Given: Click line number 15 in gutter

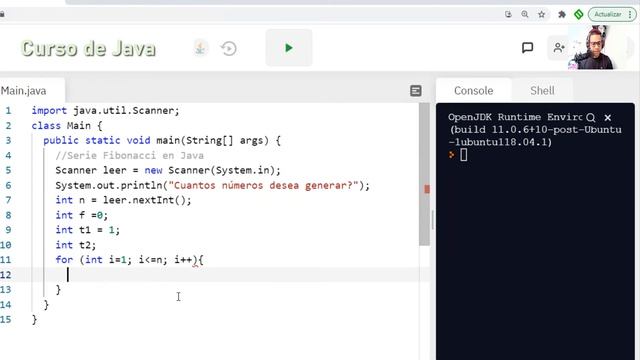Looking at the screenshot, I should 6,319.
